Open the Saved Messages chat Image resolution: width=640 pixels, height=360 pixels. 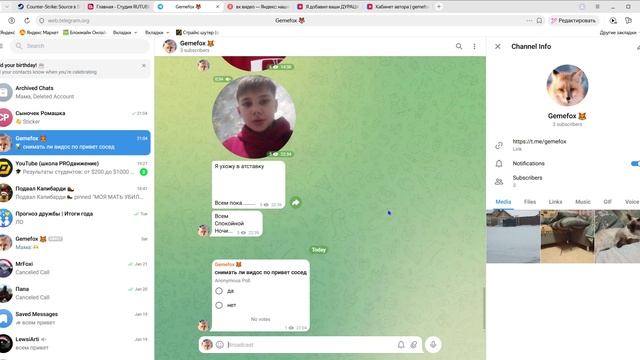pos(75,318)
